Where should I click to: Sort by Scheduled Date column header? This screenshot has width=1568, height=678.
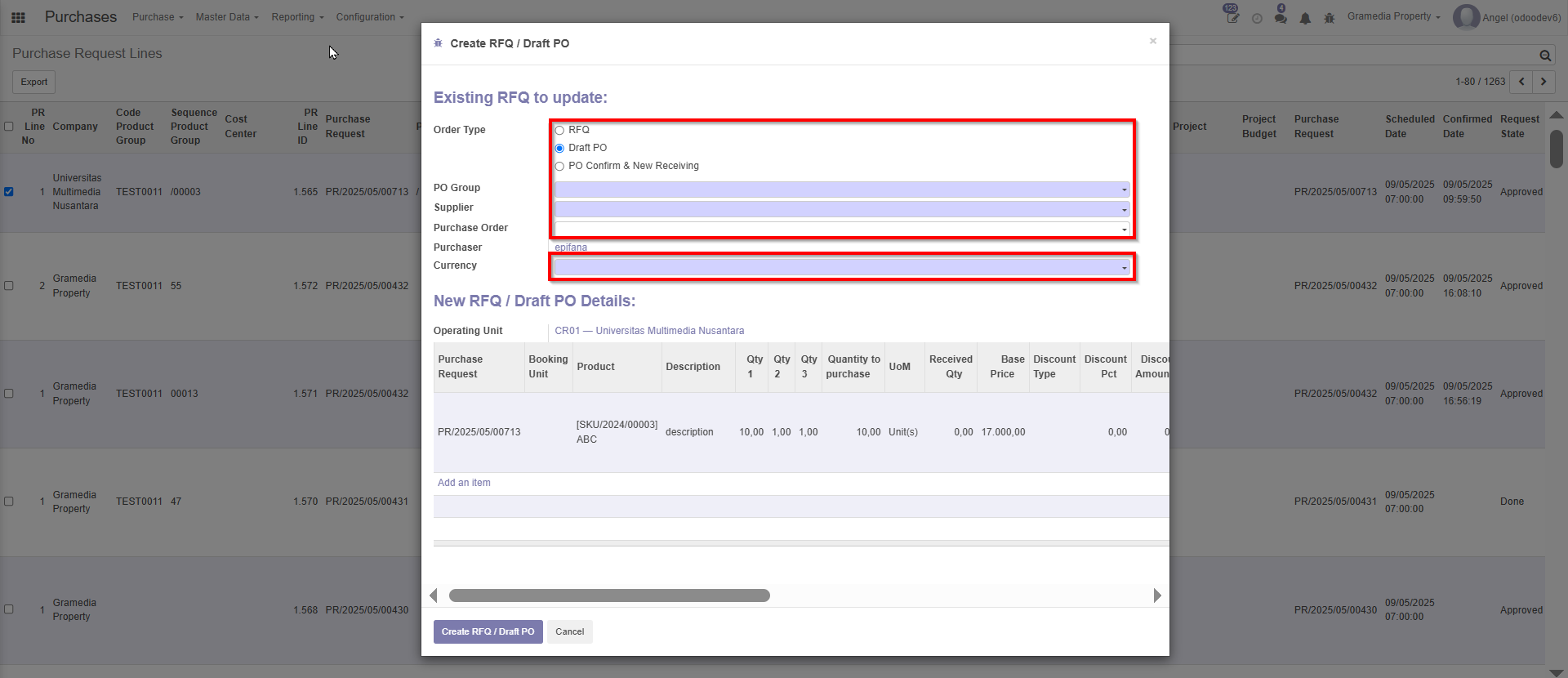click(x=1410, y=127)
